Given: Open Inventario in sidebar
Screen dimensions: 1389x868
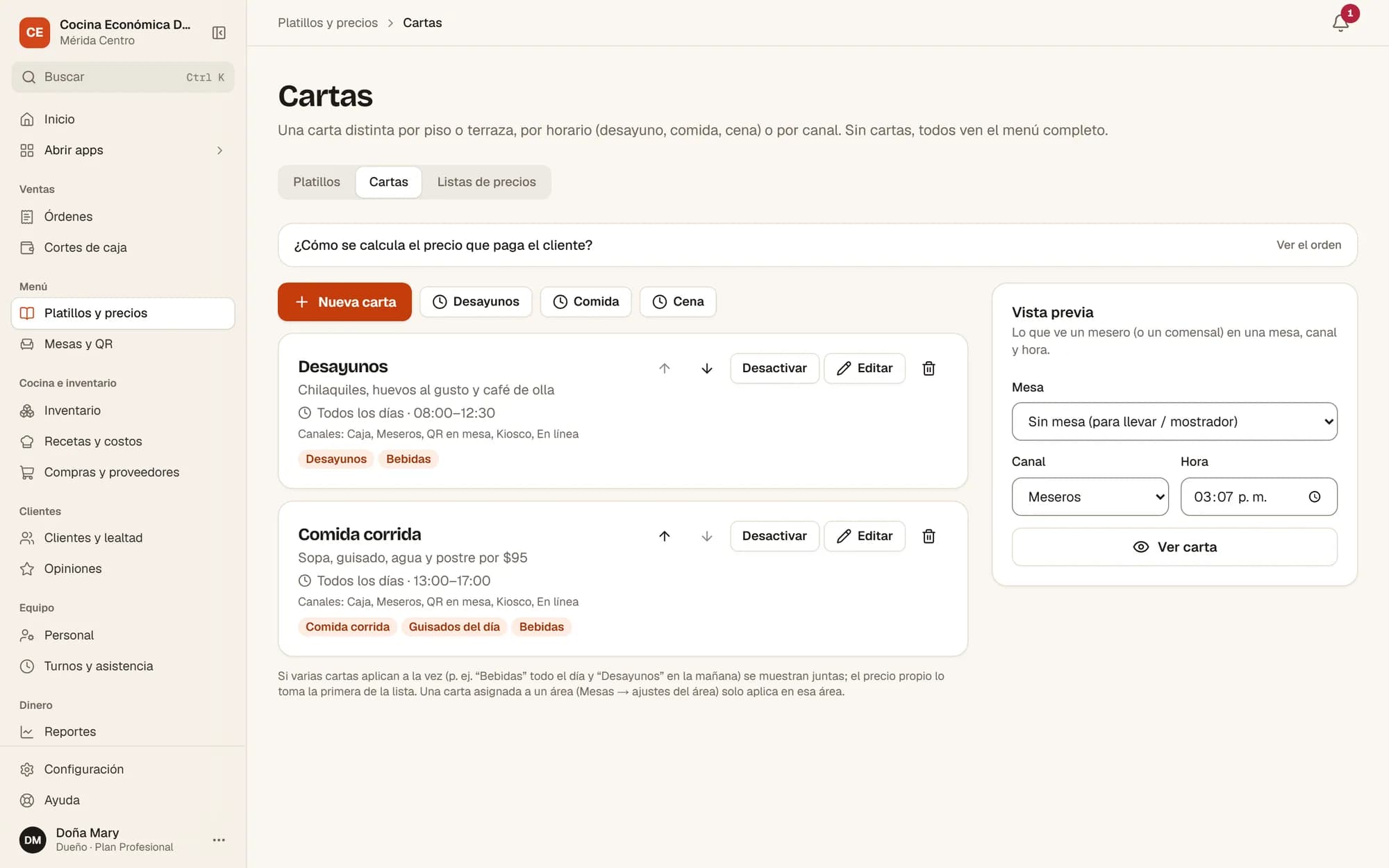Looking at the screenshot, I should (x=123, y=410).
